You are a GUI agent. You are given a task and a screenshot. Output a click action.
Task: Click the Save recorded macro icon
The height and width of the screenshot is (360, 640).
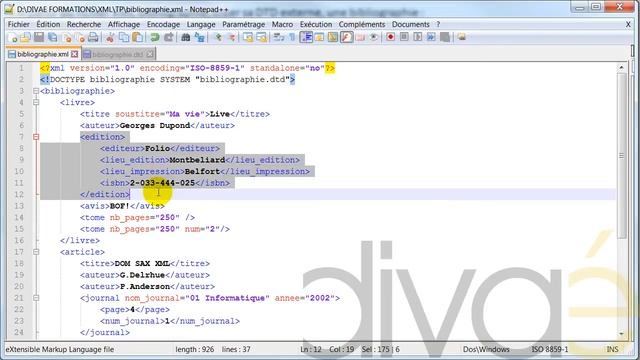445,38
